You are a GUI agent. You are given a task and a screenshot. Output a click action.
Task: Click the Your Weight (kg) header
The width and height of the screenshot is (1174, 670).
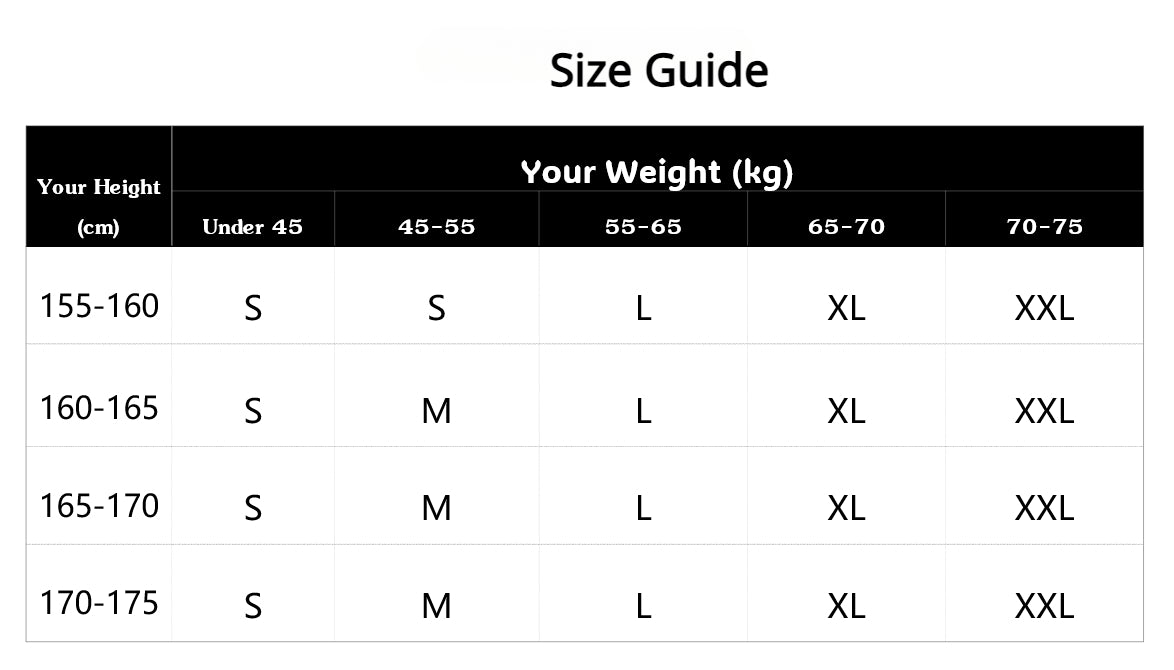pyautogui.click(x=657, y=172)
